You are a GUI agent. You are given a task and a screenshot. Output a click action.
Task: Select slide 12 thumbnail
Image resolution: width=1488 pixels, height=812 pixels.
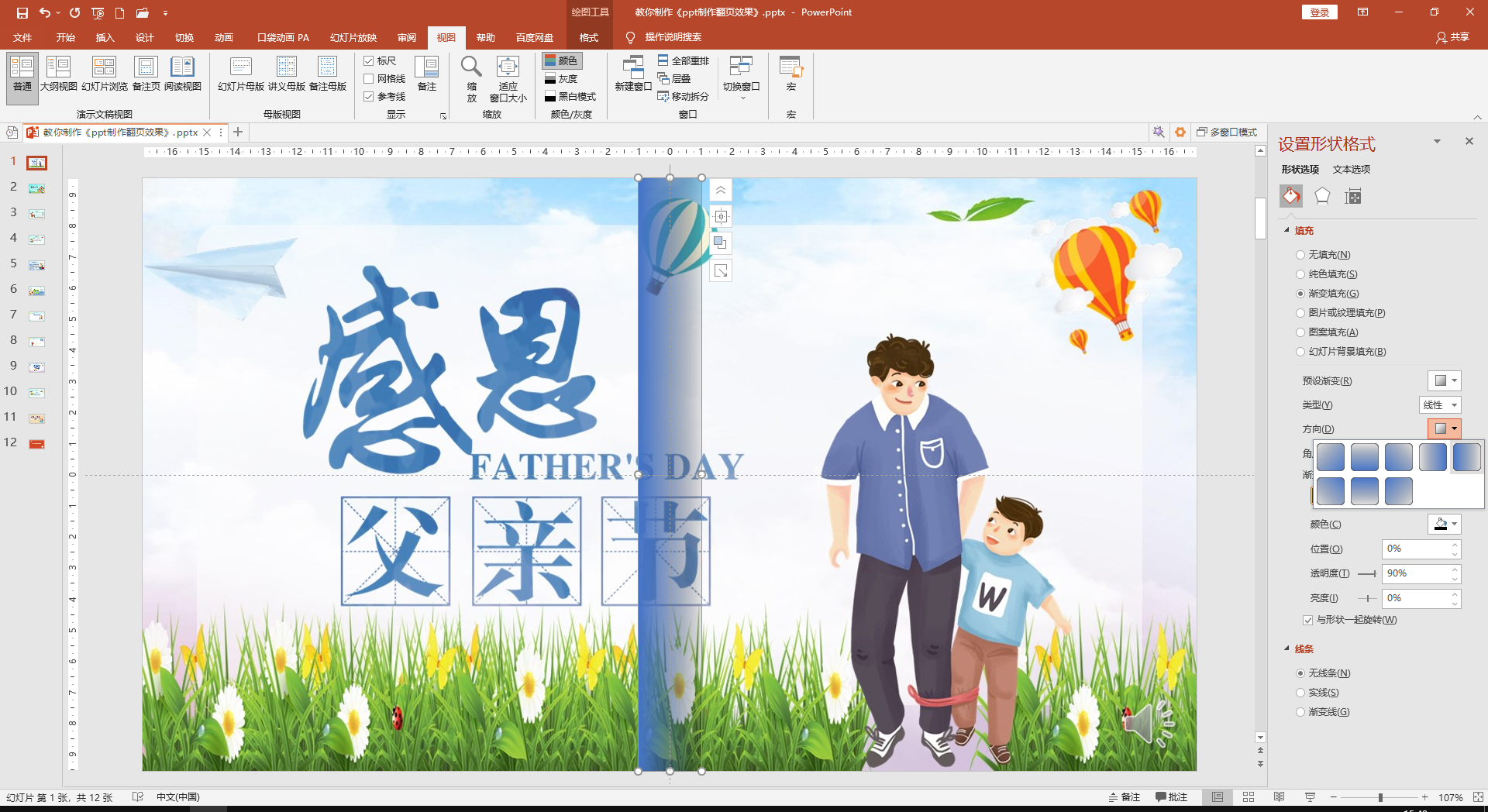(x=36, y=443)
